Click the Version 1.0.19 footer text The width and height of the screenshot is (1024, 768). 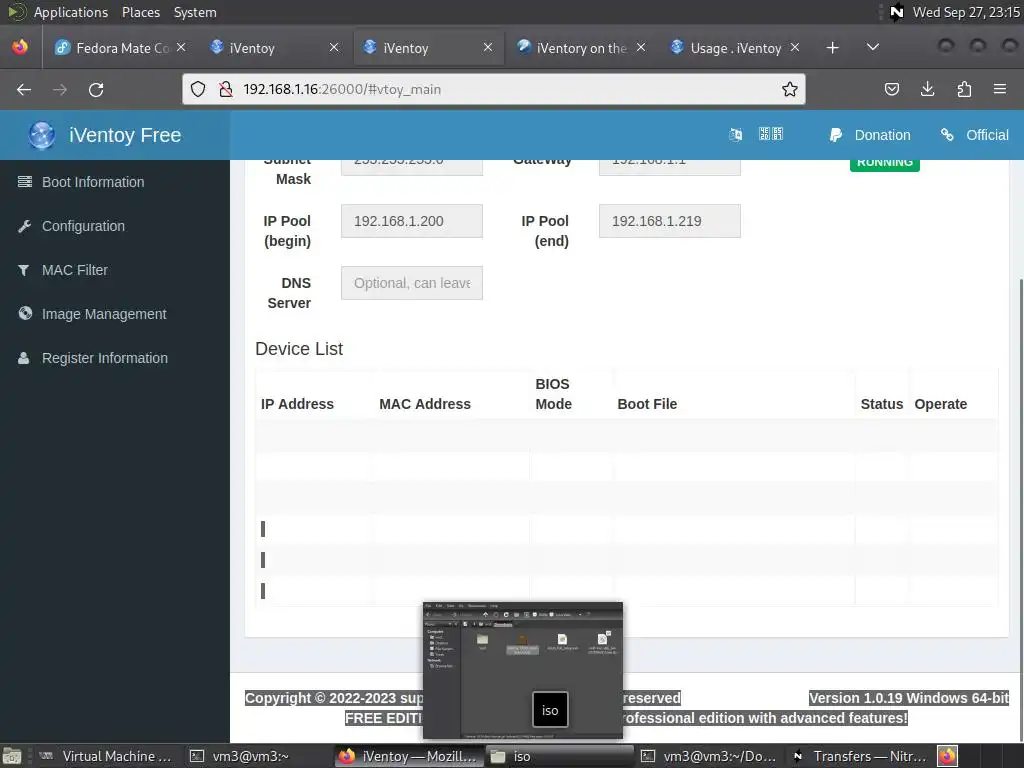tap(909, 698)
